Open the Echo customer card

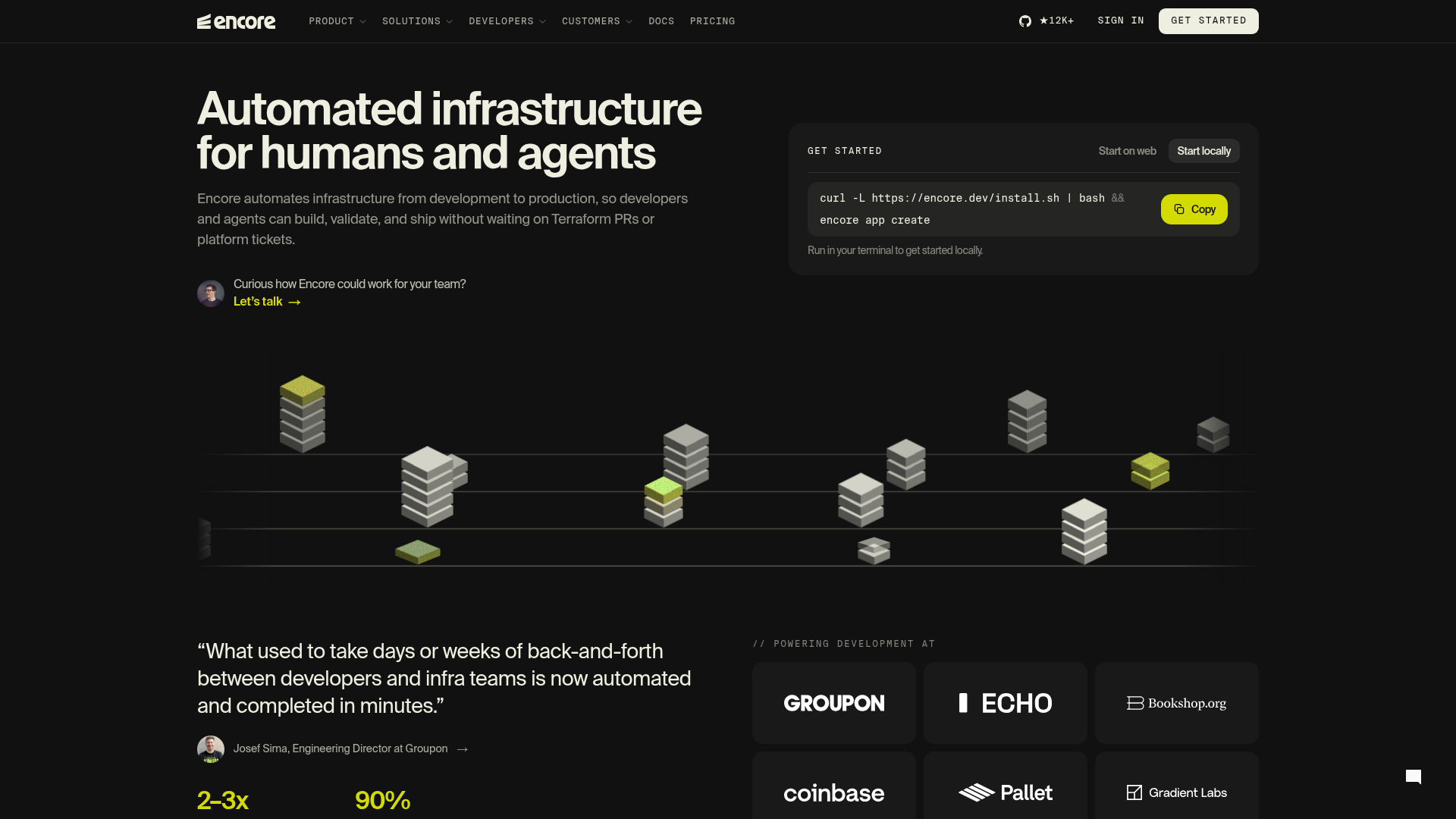pos(1006,703)
